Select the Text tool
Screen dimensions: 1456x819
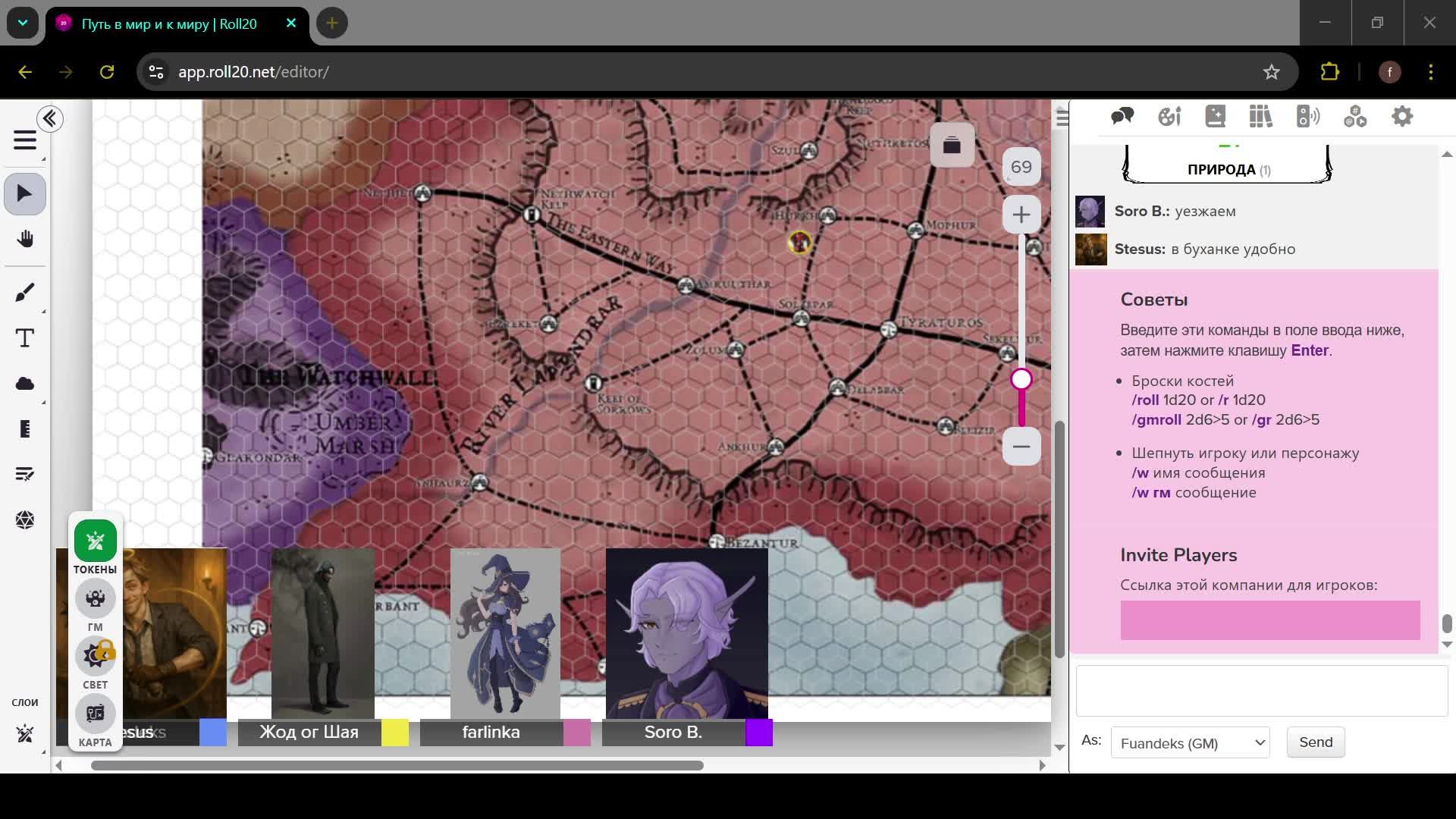tap(25, 338)
